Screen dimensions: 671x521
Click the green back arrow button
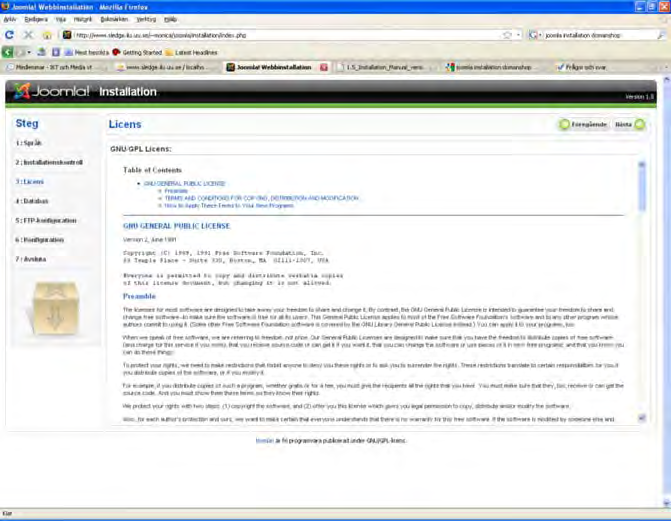pyautogui.click(x=7, y=52)
